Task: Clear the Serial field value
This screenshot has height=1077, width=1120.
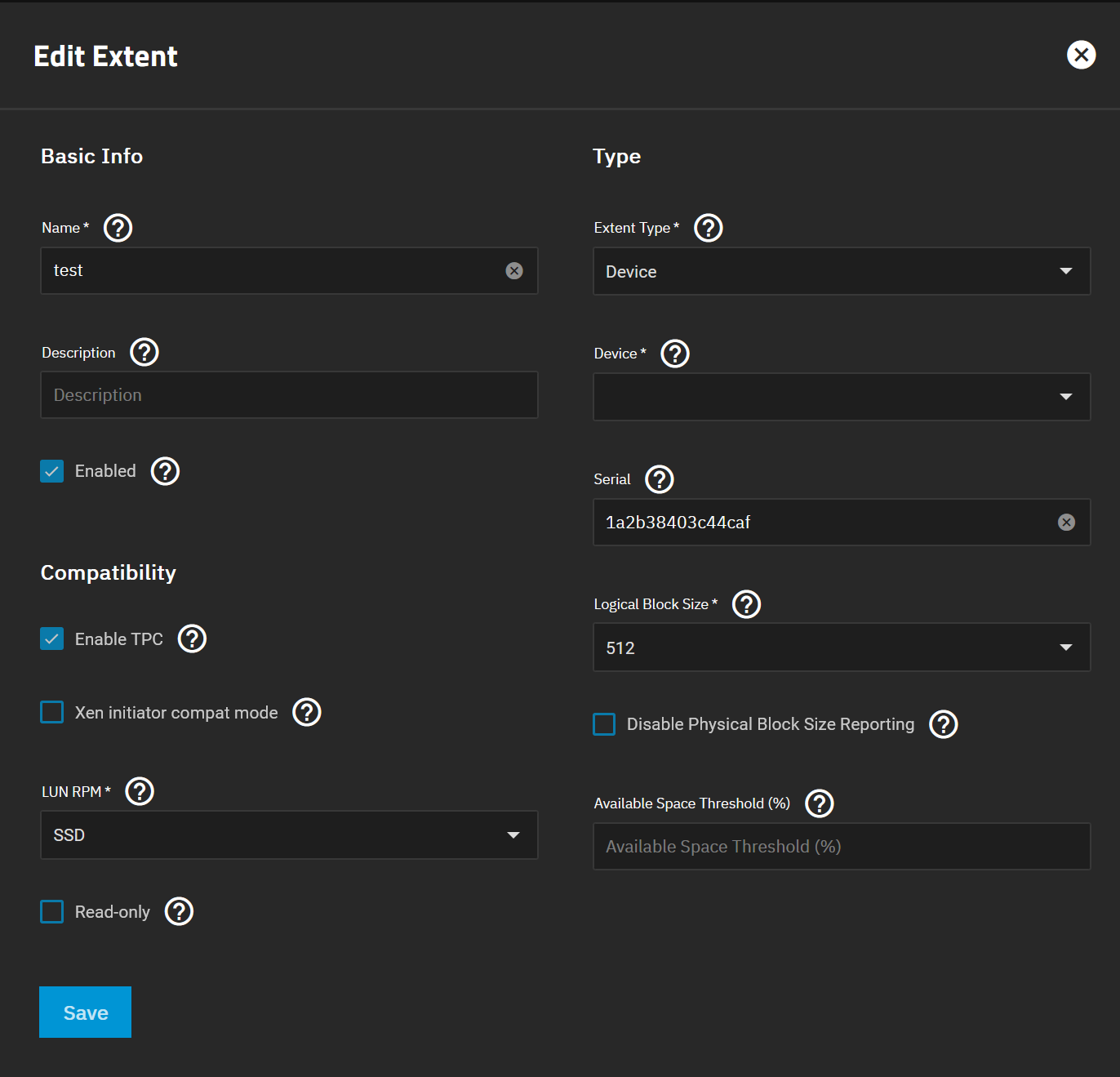Action: (x=1066, y=523)
